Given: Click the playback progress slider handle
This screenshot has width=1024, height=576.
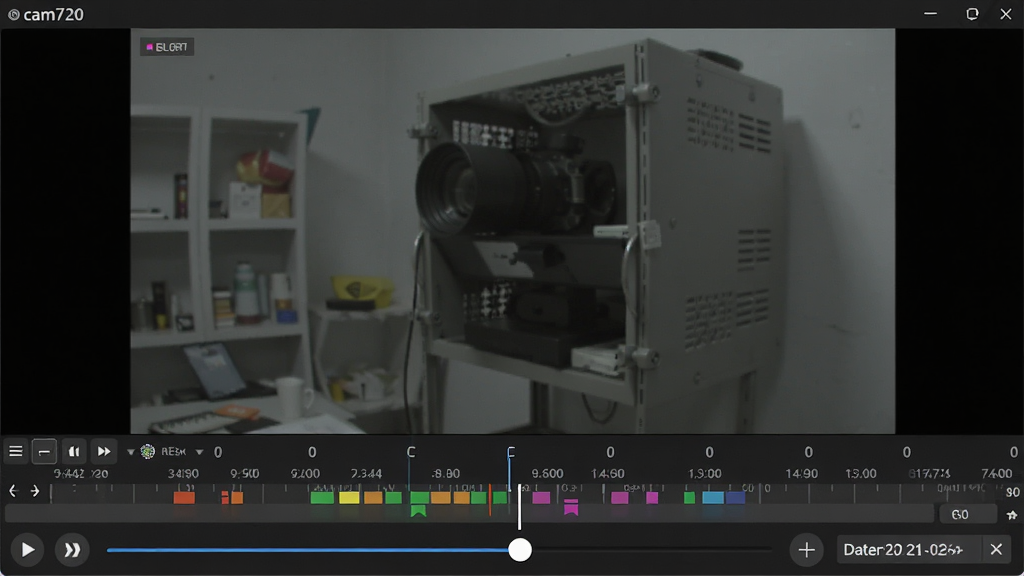Looking at the screenshot, I should [x=520, y=550].
